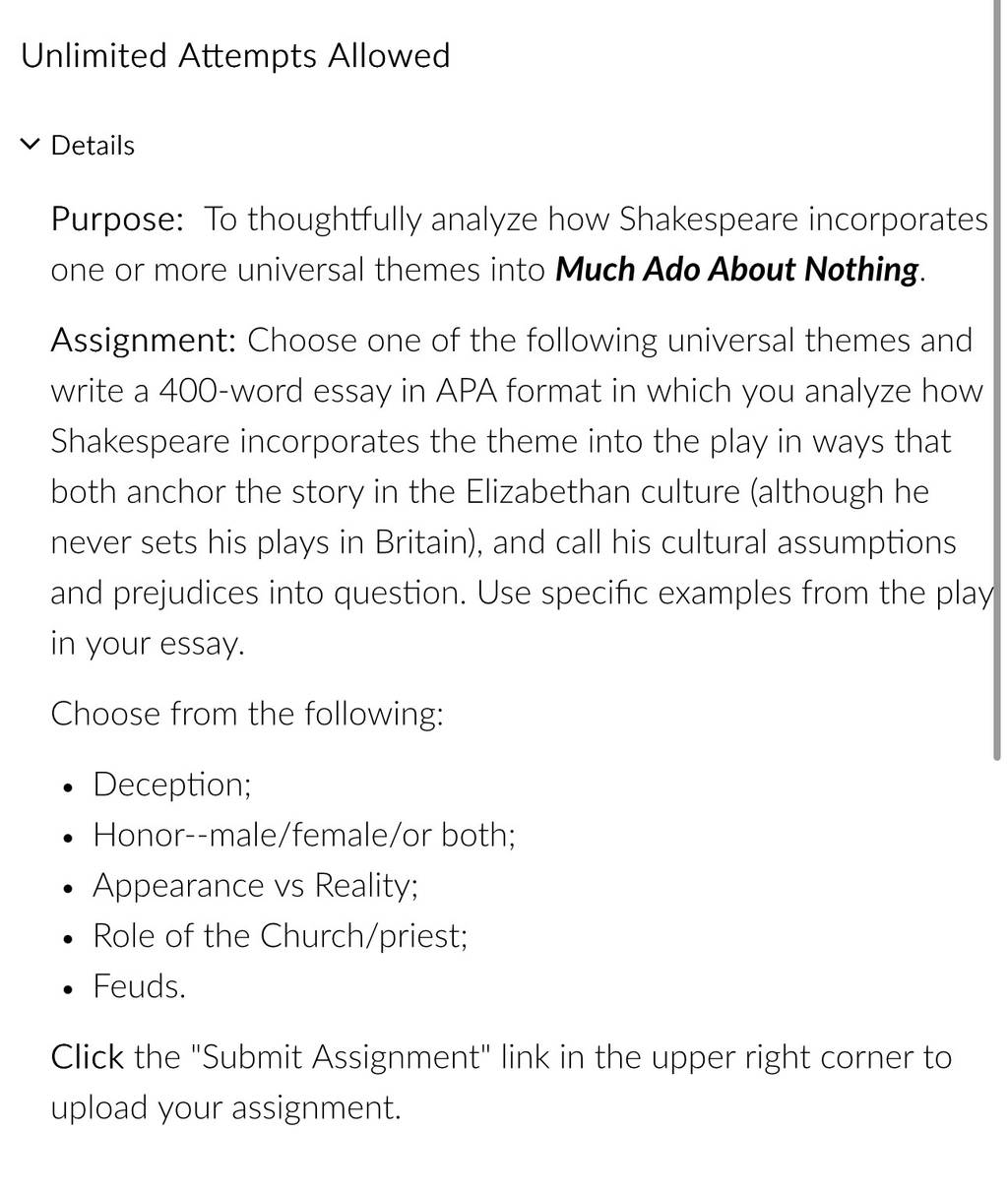Click the 'Deception;' bullet item

172,786
